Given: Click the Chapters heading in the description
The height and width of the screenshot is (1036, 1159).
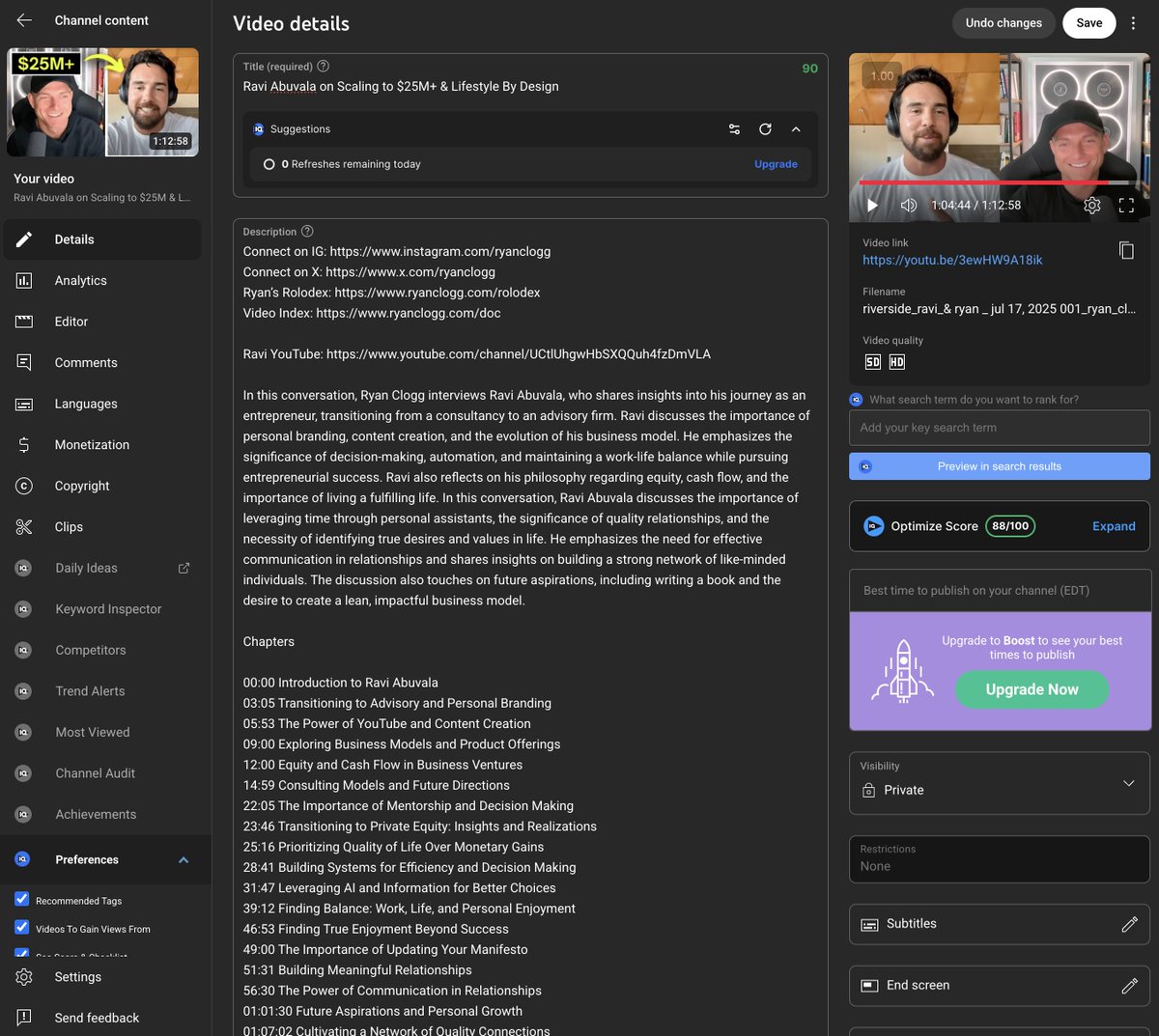Looking at the screenshot, I should (x=269, y=641).
